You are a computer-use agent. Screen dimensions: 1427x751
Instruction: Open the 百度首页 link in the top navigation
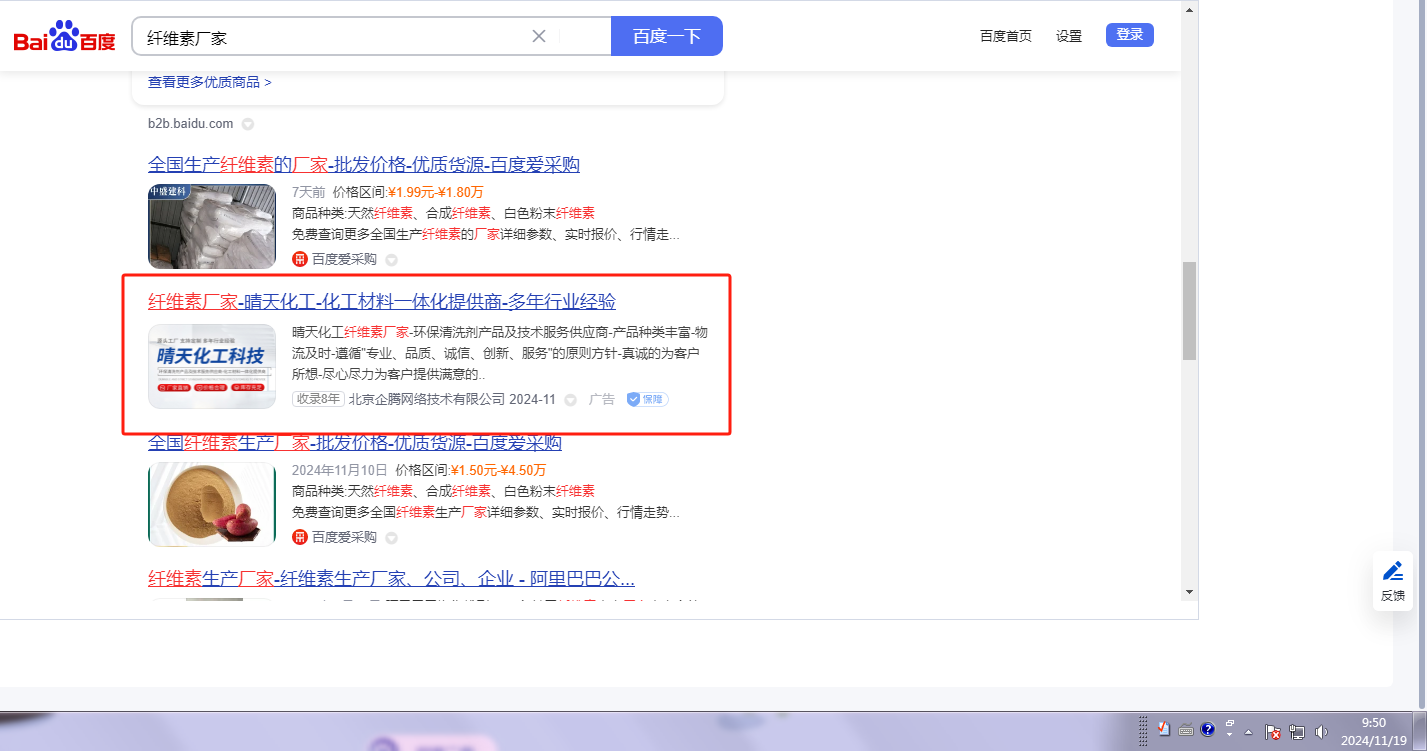(x=1005, y=36)
